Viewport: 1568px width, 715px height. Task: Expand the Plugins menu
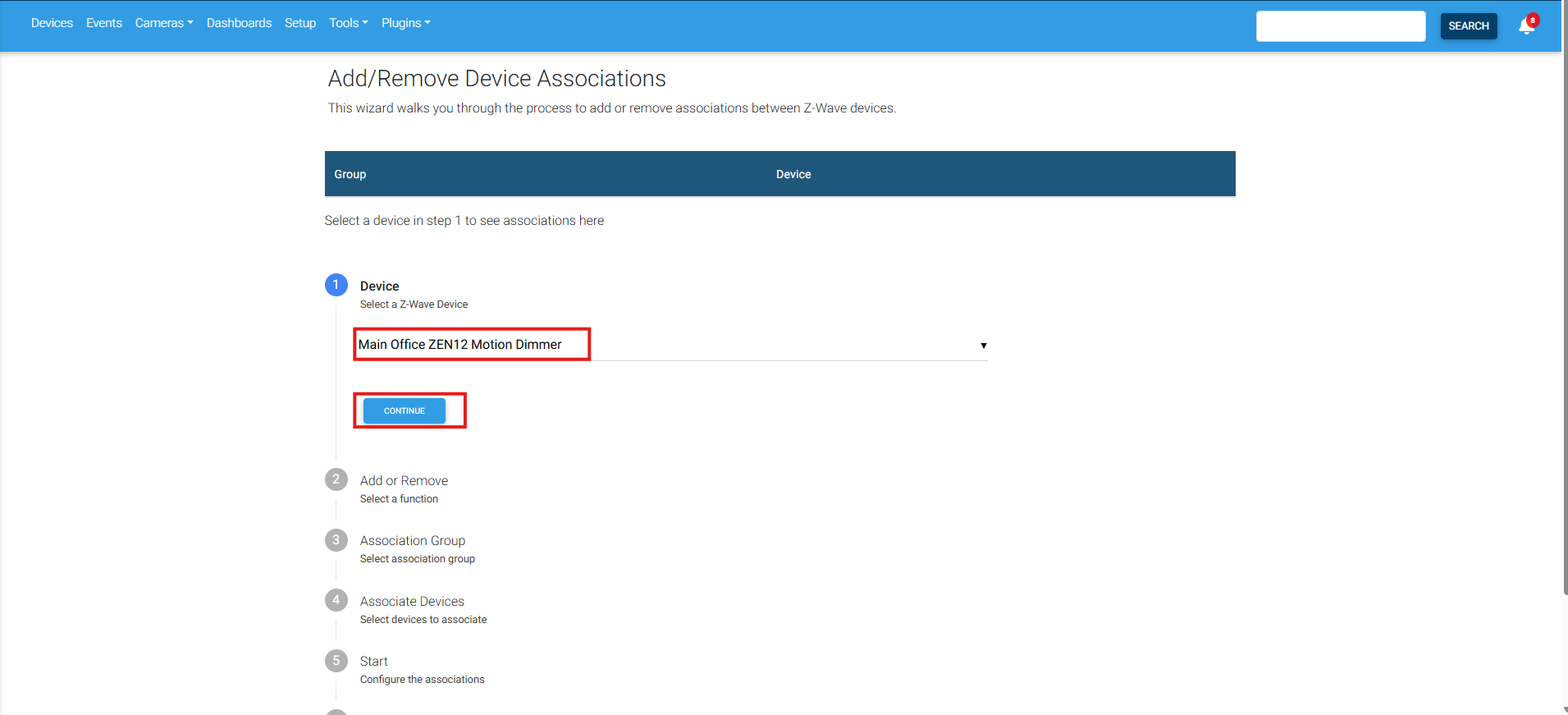coord(406,23)
